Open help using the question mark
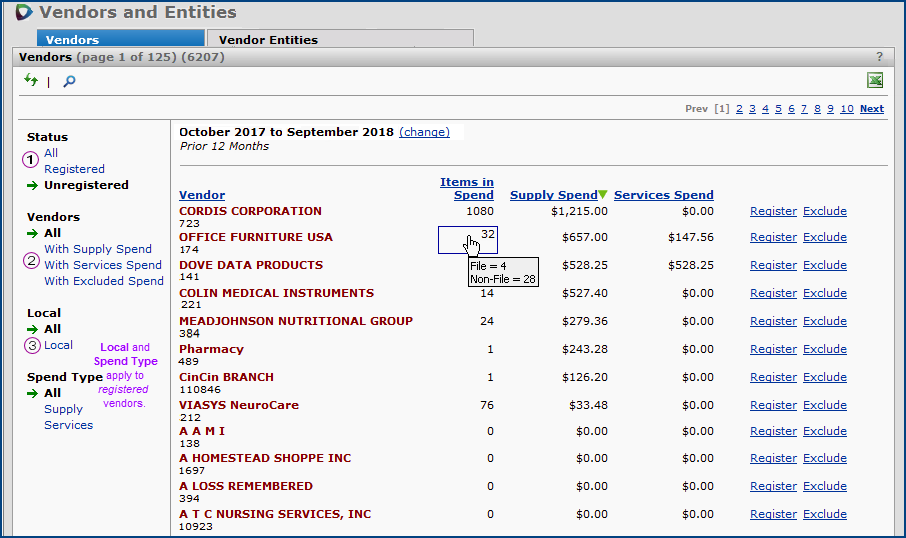 (x=879, y=57)
